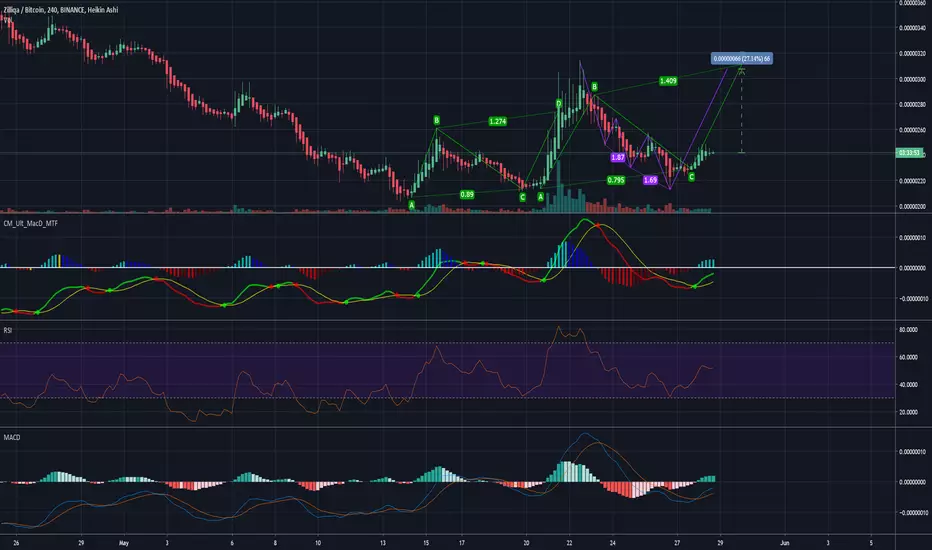Click the B point label beside 1.409
This screenshot has width=932, height=550.
click(x=594, y=87)
